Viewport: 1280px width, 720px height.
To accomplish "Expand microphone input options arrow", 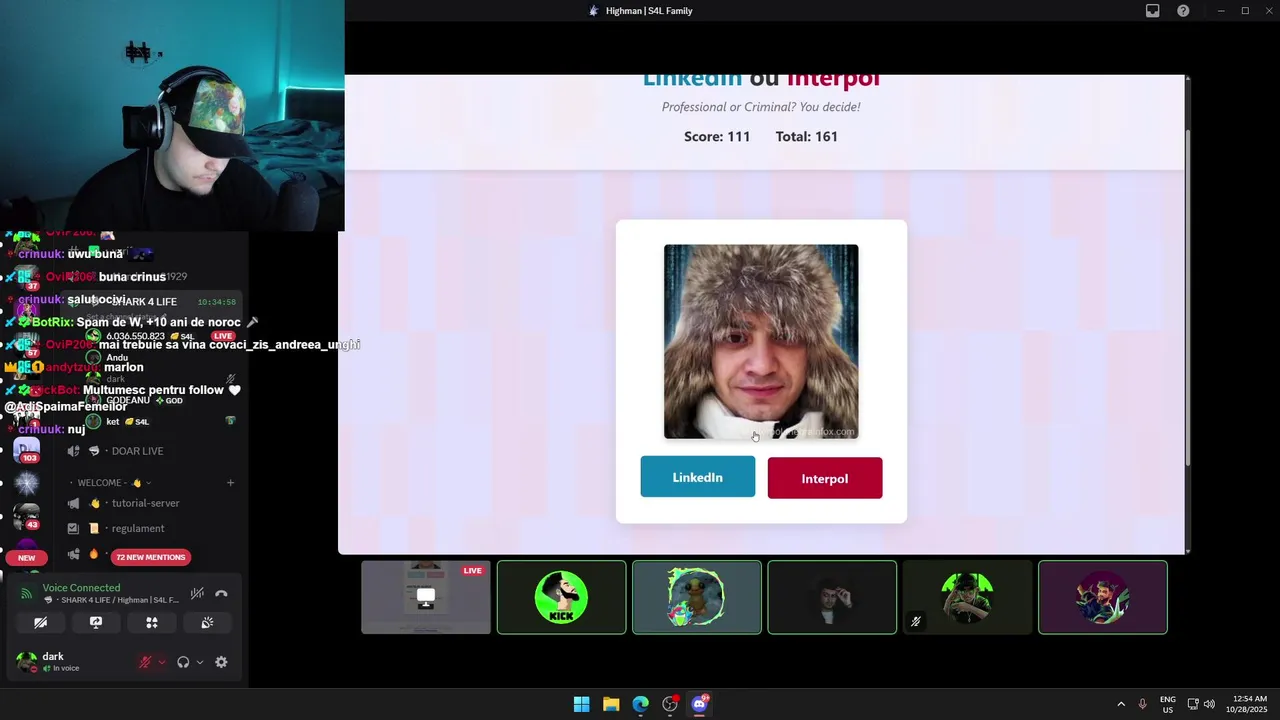I will (162, 662).
